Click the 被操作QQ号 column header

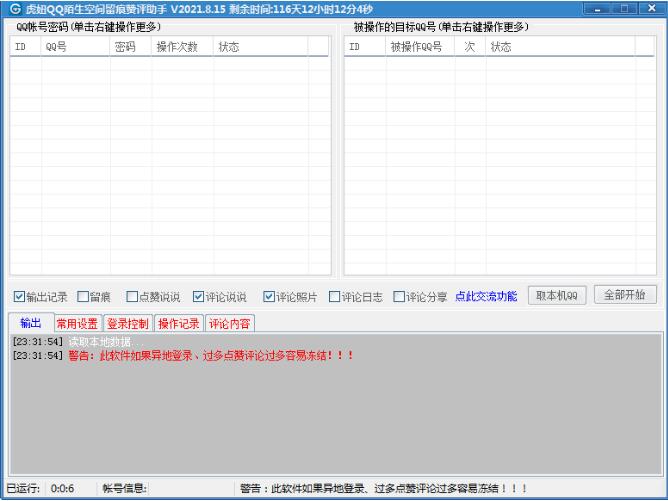[420, 46]
